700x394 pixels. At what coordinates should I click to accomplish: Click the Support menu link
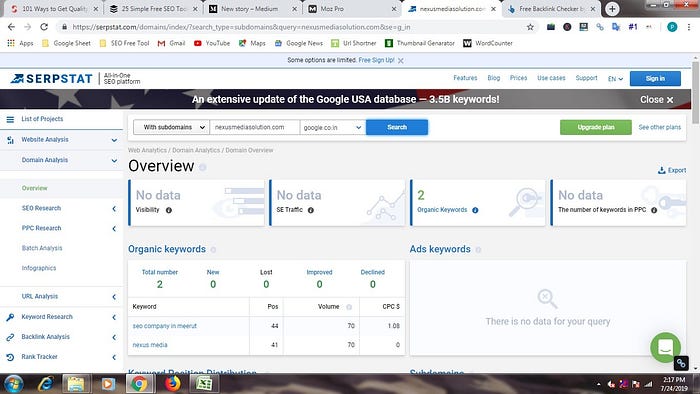coord(586,78)
